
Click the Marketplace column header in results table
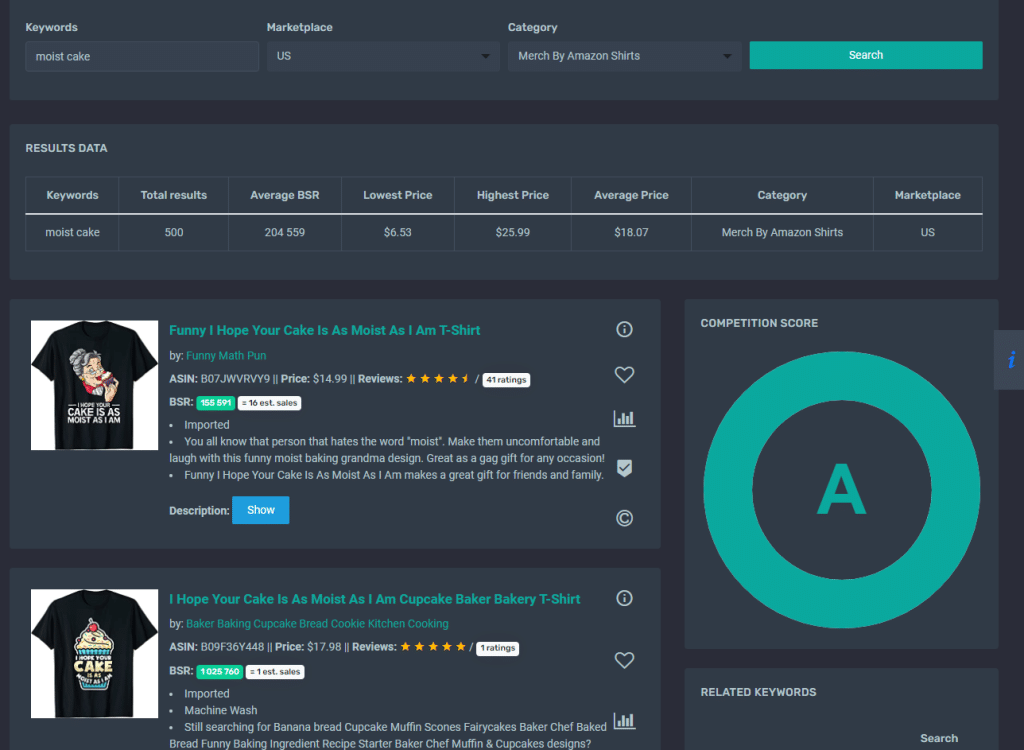tap(927, 195)
